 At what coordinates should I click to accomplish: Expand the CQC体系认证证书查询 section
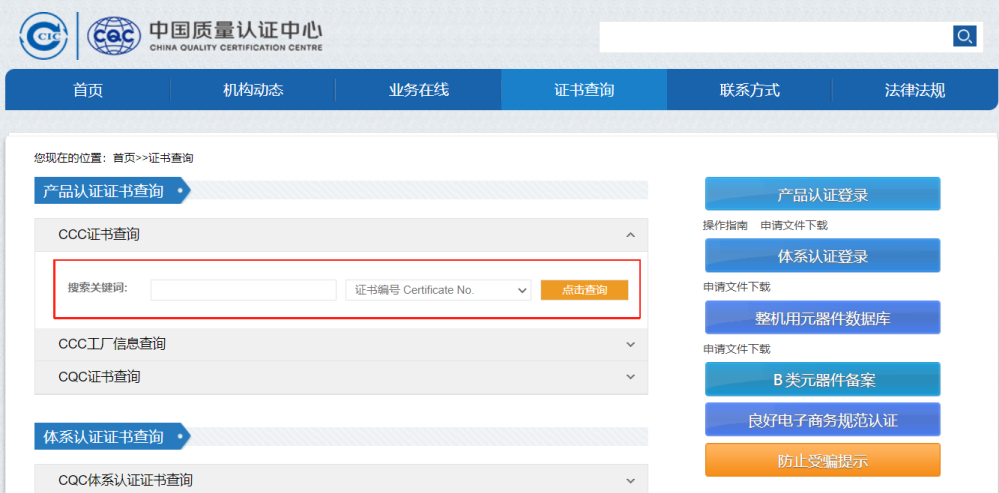[630, 481]
